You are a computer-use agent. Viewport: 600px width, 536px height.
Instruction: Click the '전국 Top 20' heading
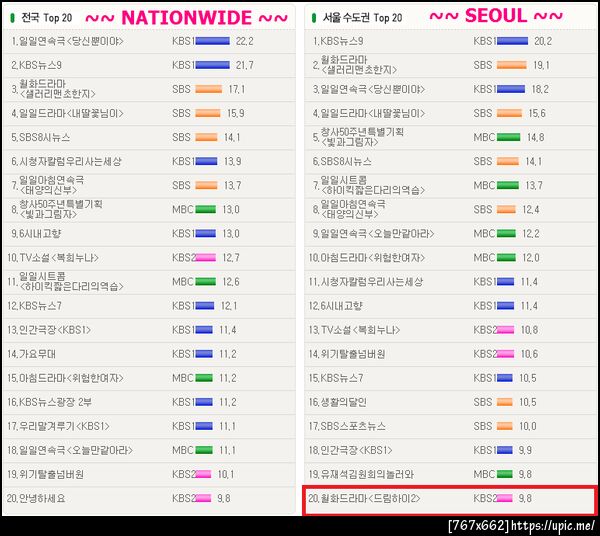pos(47,18)
